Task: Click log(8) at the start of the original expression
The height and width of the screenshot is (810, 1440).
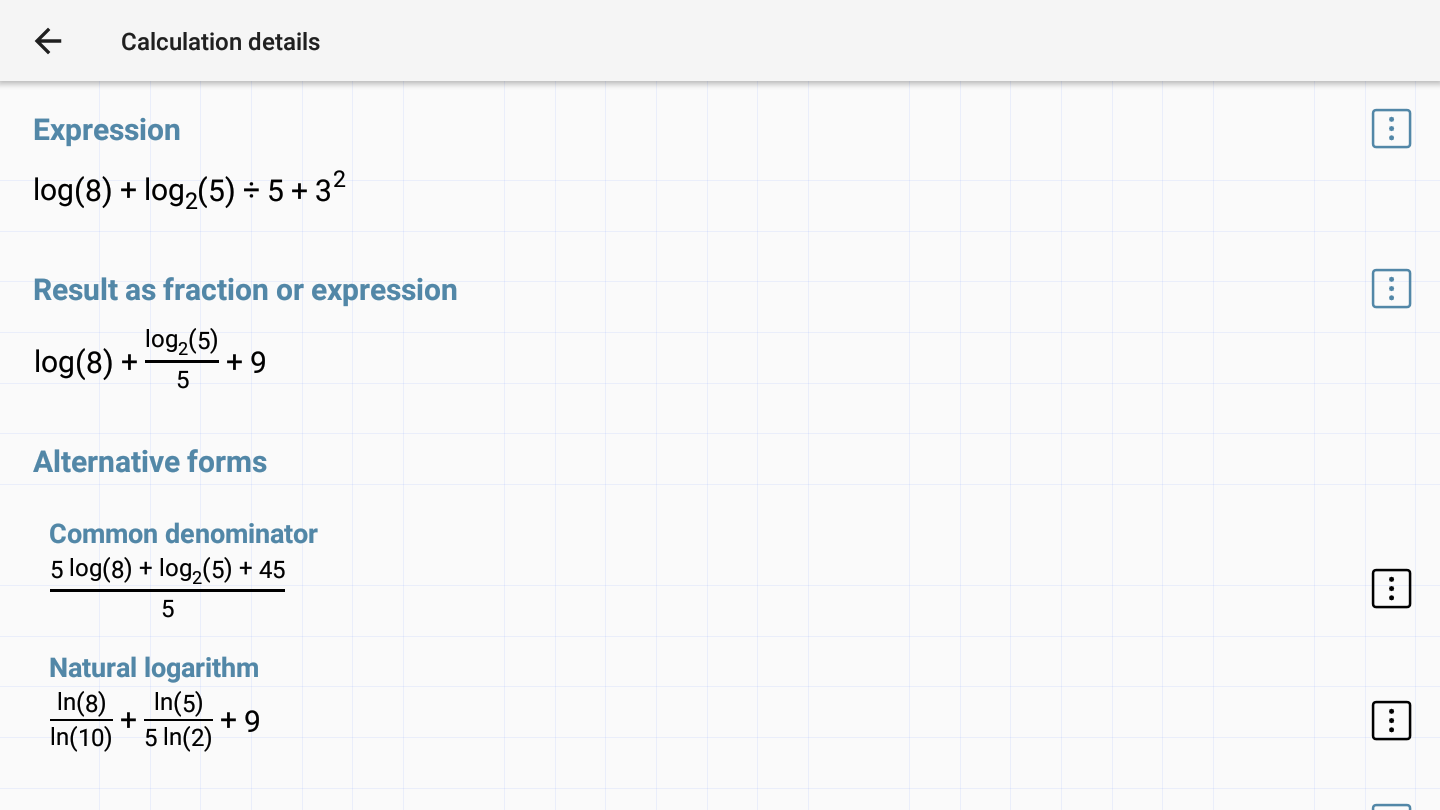Action: (73, 191)
